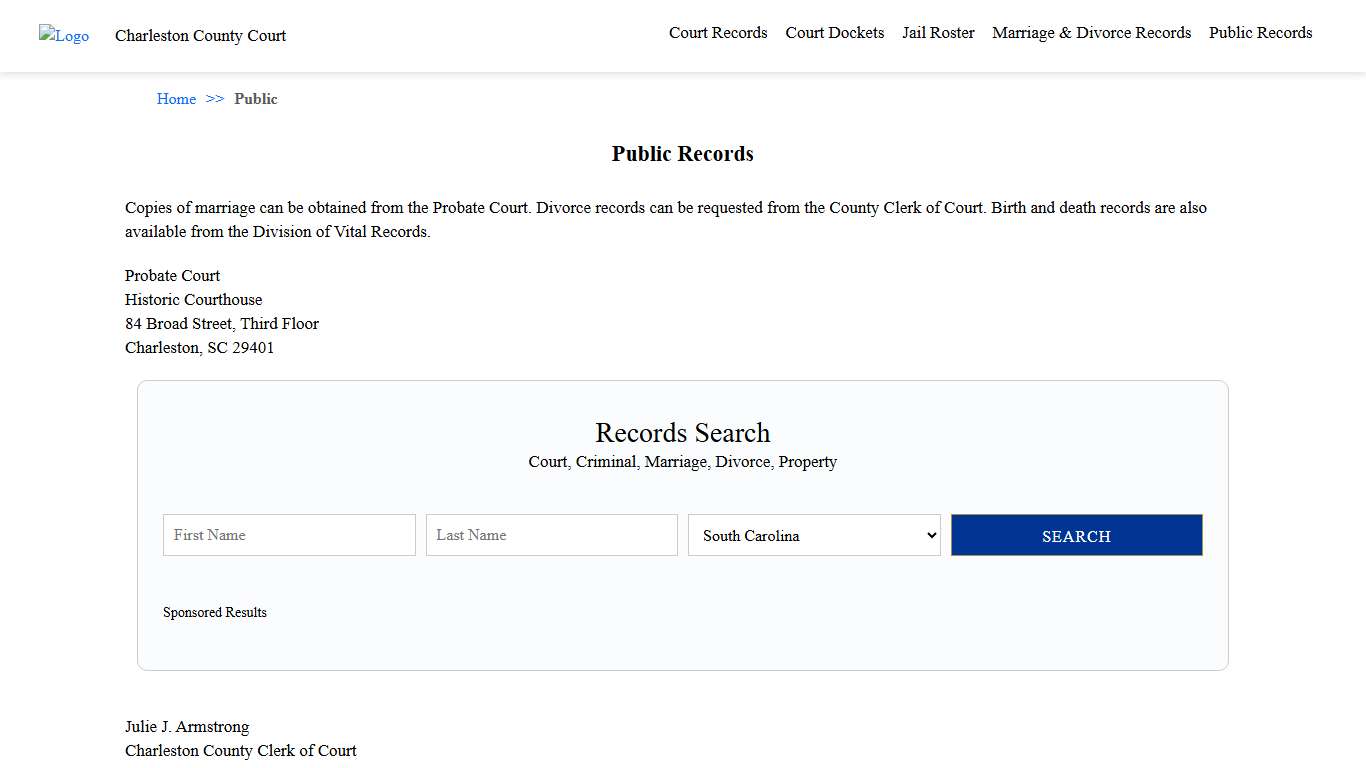Image resolution: width=1366 pixels, height=768 pixels.
Task: Focus the Last Name input field
Action: coord(551,535)
